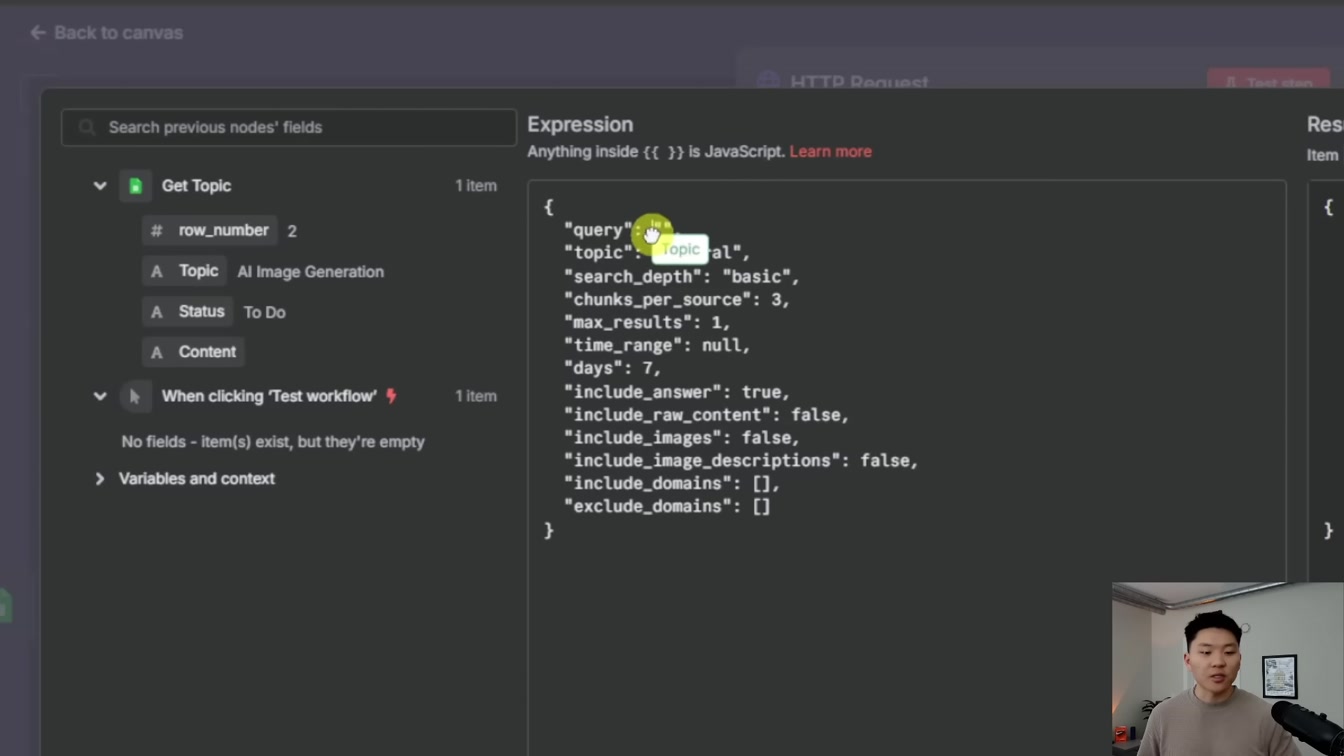Screen dimensions: 1344x756
Task: Collapse the When clicking 'Test workflow' section
Action: (x=100, y=396)
